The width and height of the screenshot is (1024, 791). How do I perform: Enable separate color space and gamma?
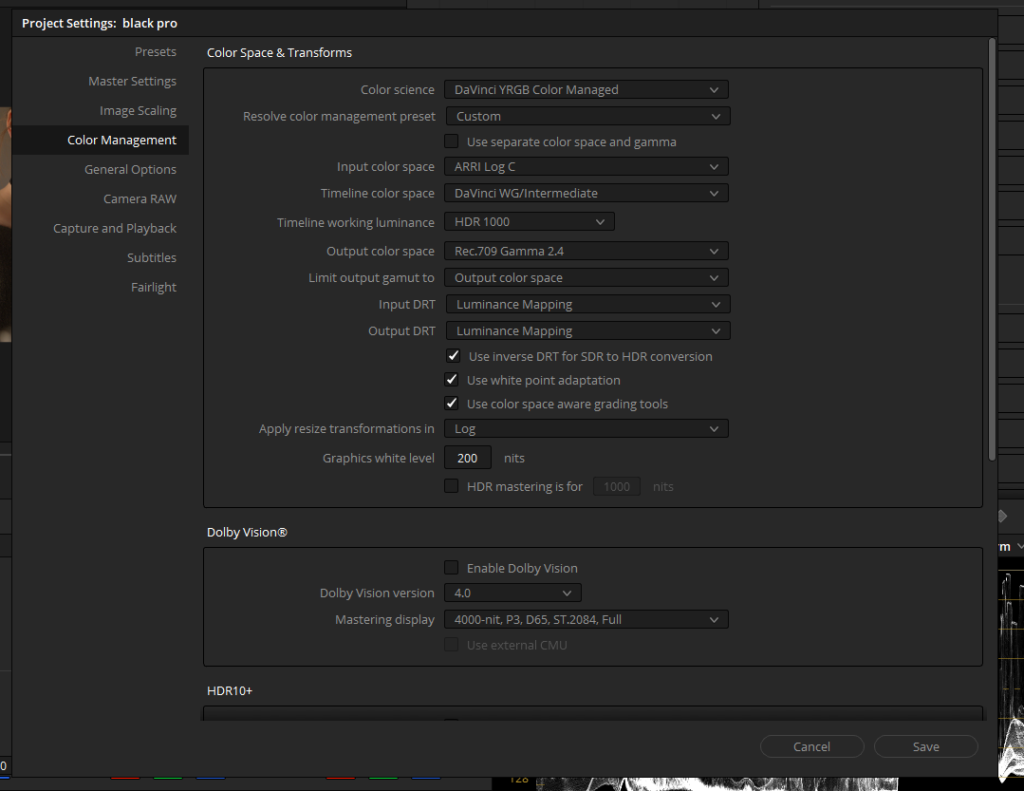[451, 141]
